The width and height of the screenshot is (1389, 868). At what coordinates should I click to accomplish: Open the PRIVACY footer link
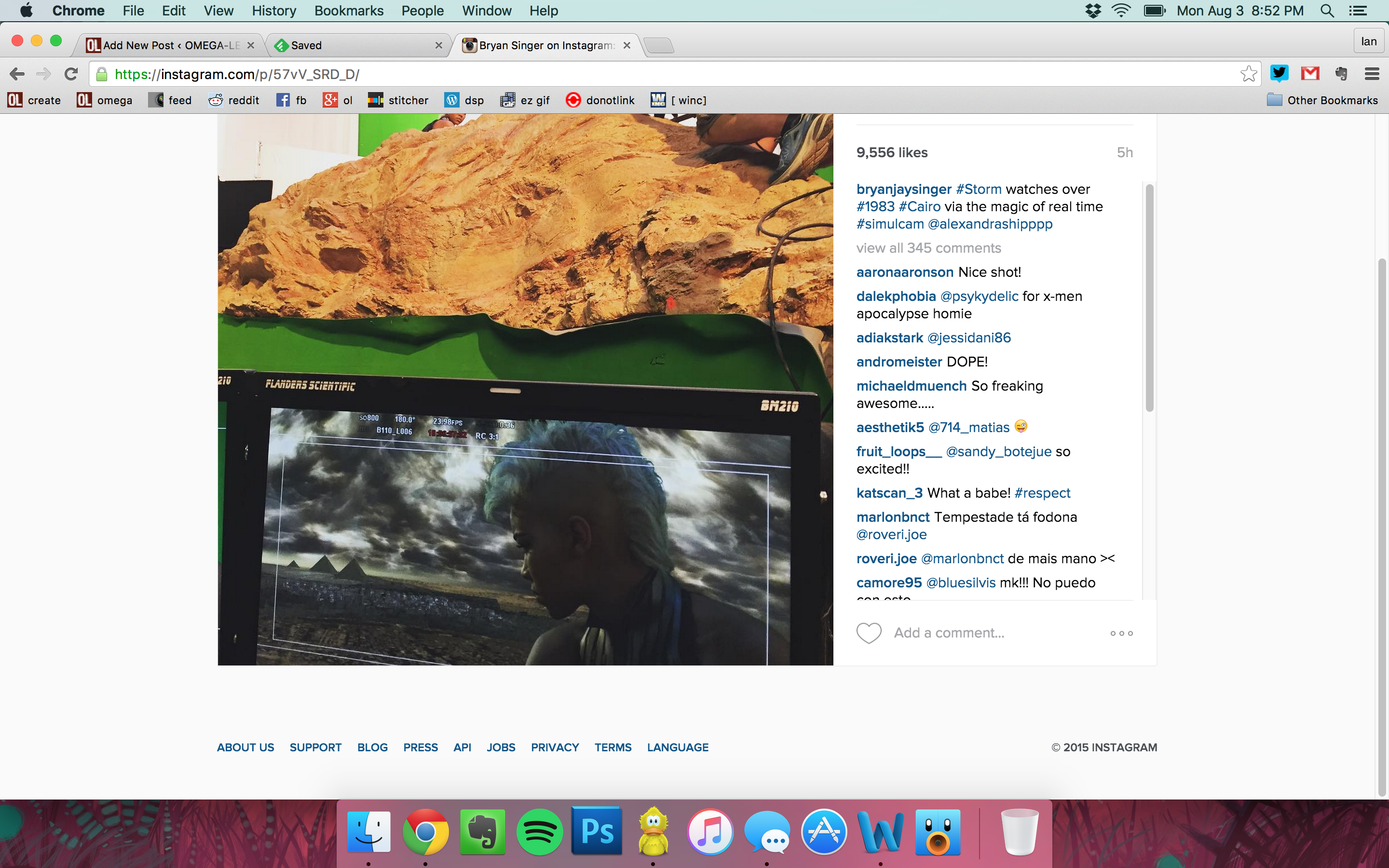[x=555, y=747]
